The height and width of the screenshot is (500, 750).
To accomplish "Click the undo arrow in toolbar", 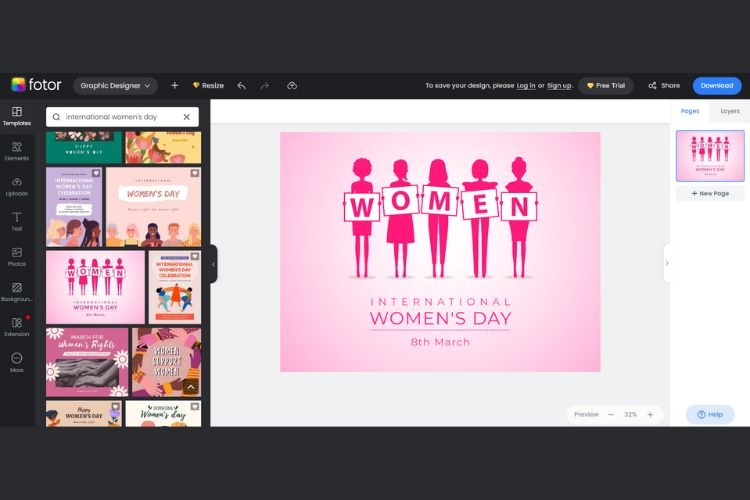I will (242, 86).
